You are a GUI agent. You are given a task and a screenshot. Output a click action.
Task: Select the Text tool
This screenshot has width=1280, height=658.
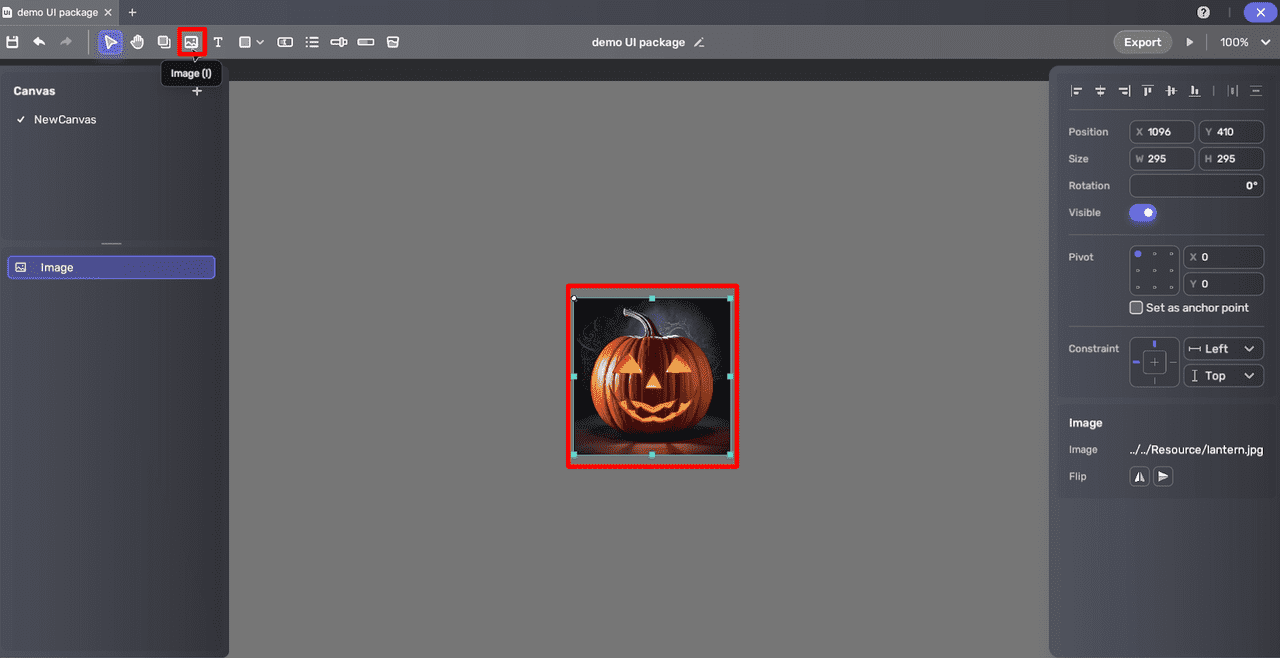218,42
